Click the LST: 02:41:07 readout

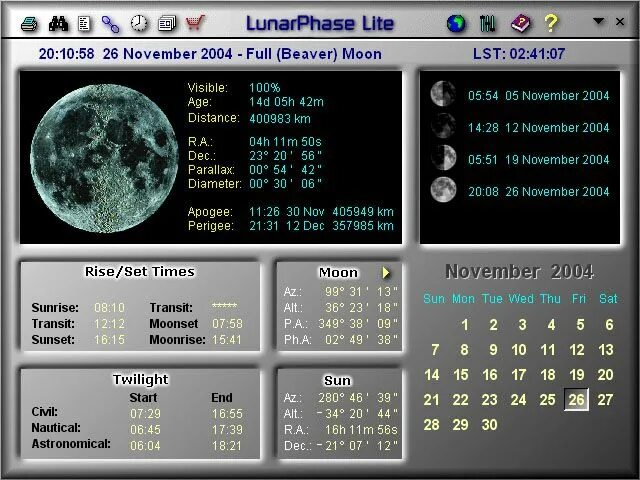click(x=519, y=54)
